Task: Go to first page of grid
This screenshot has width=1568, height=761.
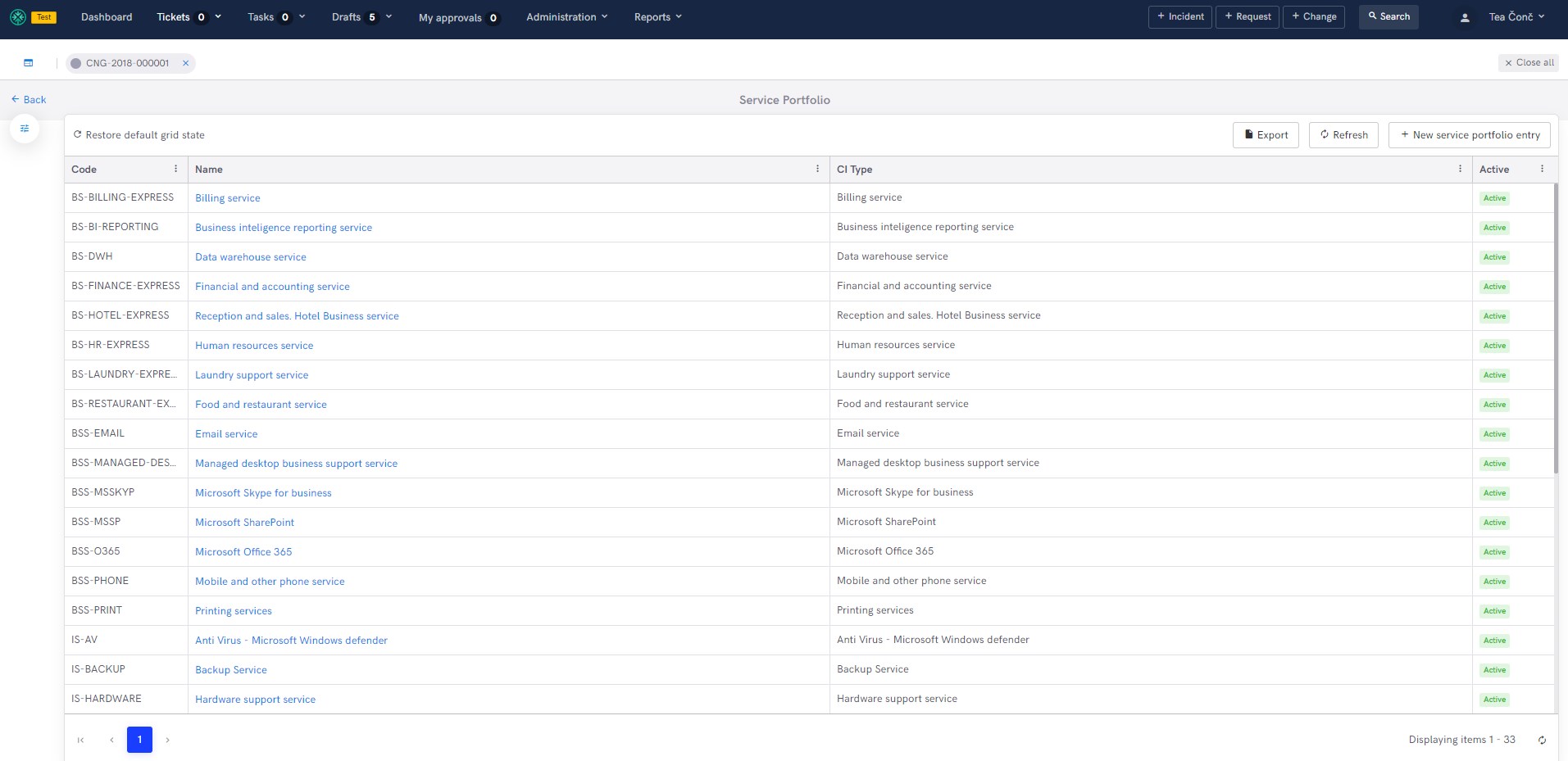Action: (80, 740)
